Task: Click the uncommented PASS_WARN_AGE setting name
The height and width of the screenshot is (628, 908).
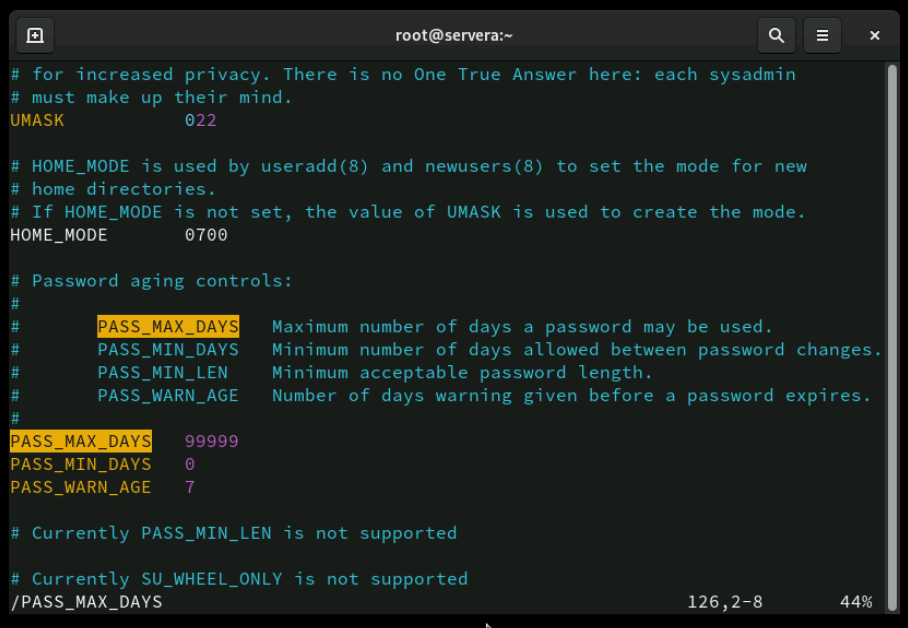Action: coord(81,487)
